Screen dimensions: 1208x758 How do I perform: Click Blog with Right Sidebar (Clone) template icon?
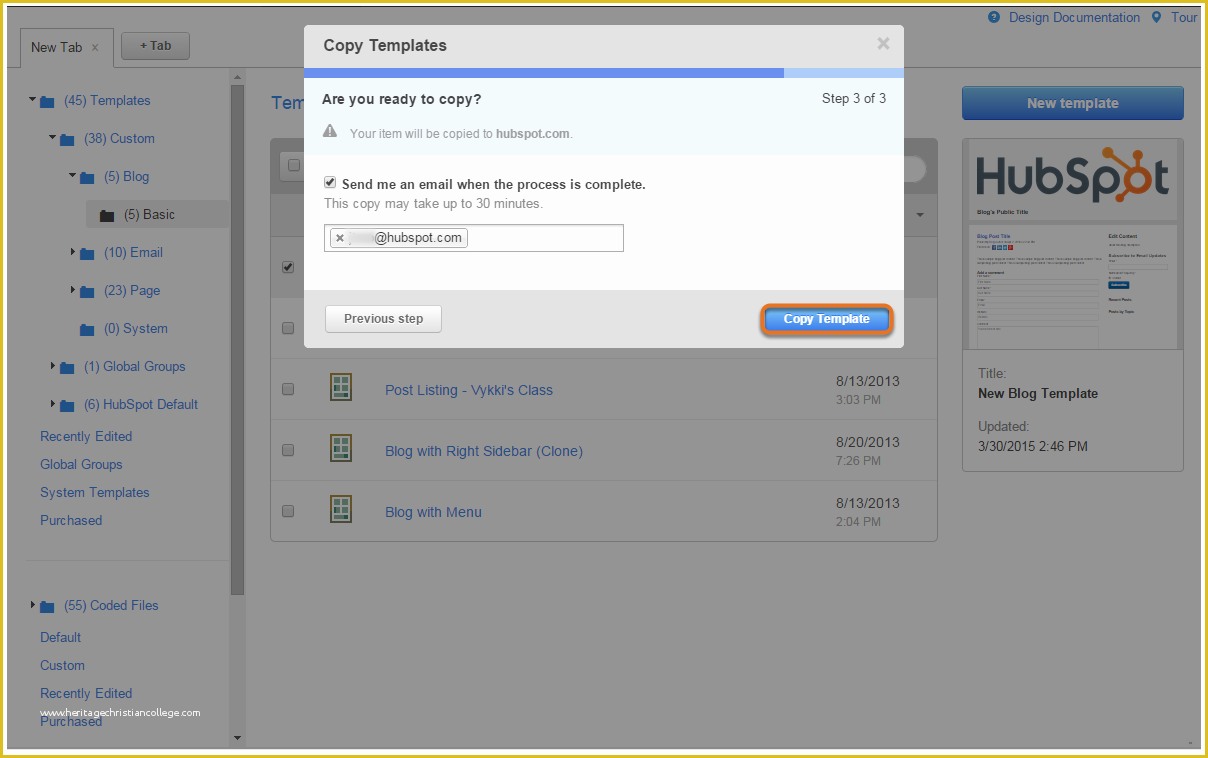341,448
